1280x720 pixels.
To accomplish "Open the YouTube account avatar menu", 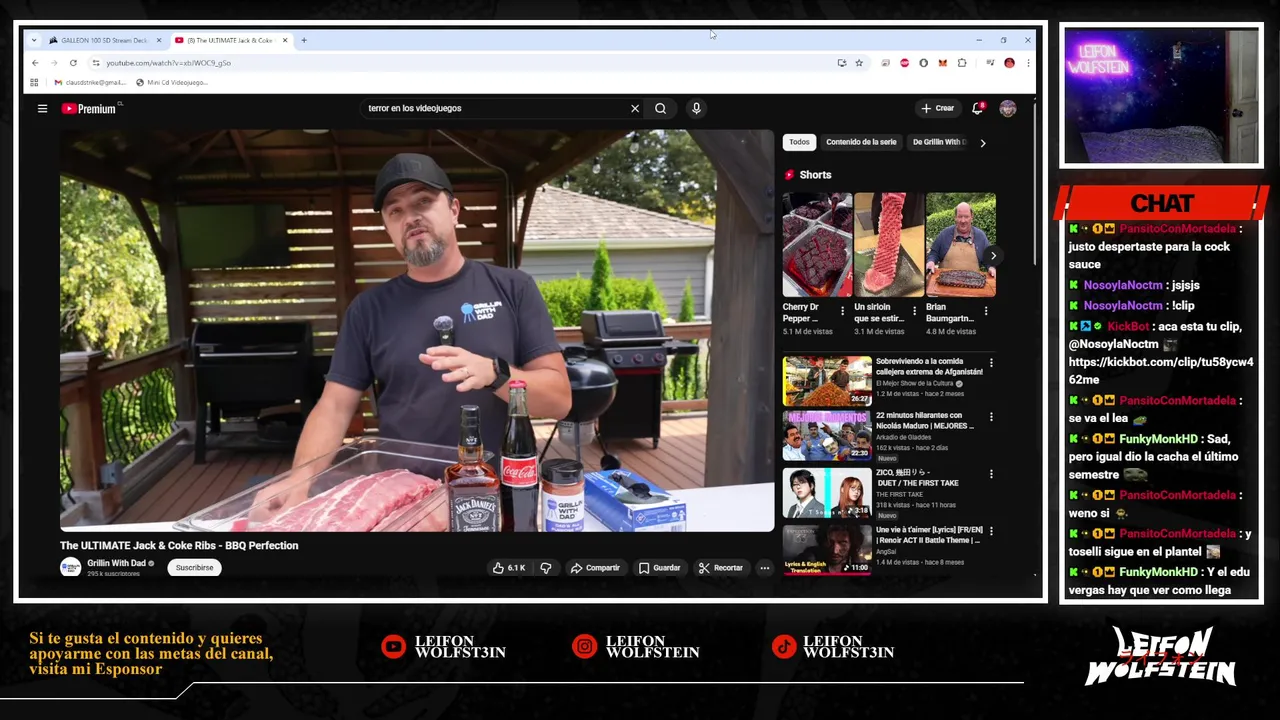I will point(1007,108).
